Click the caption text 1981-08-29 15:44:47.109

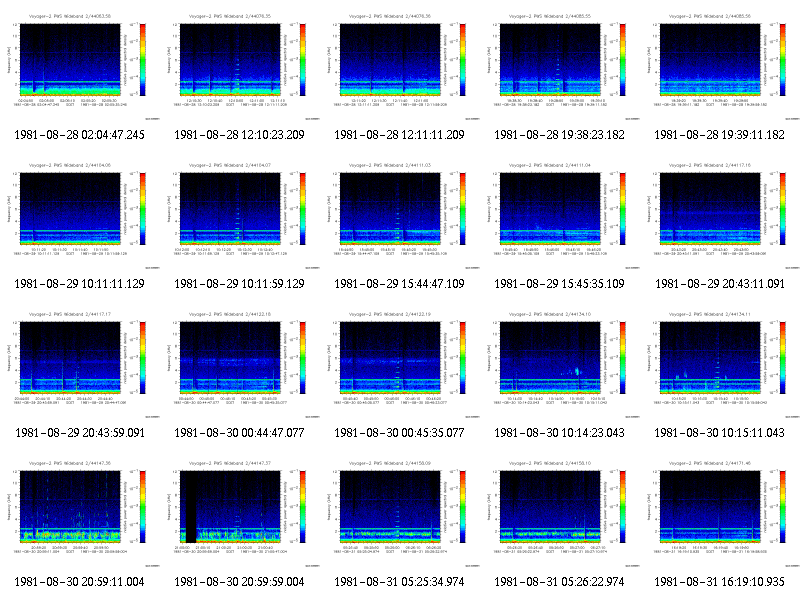coord(399,284)
